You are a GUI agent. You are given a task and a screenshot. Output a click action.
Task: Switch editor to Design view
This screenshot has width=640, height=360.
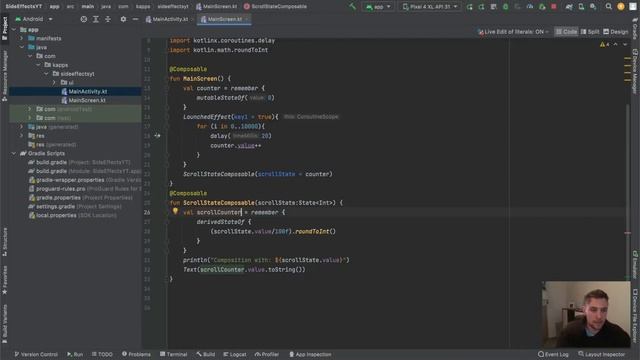coord(616,32)
